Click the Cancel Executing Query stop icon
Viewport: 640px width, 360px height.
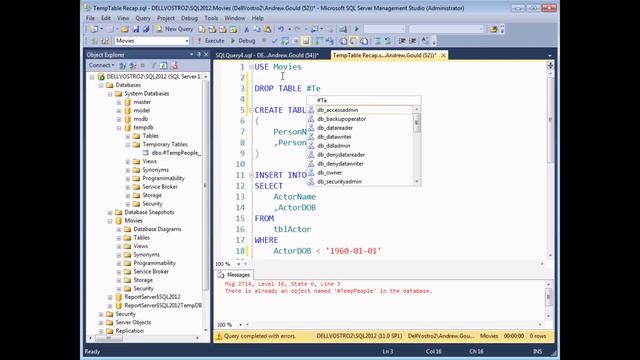(x=264, y=41)
